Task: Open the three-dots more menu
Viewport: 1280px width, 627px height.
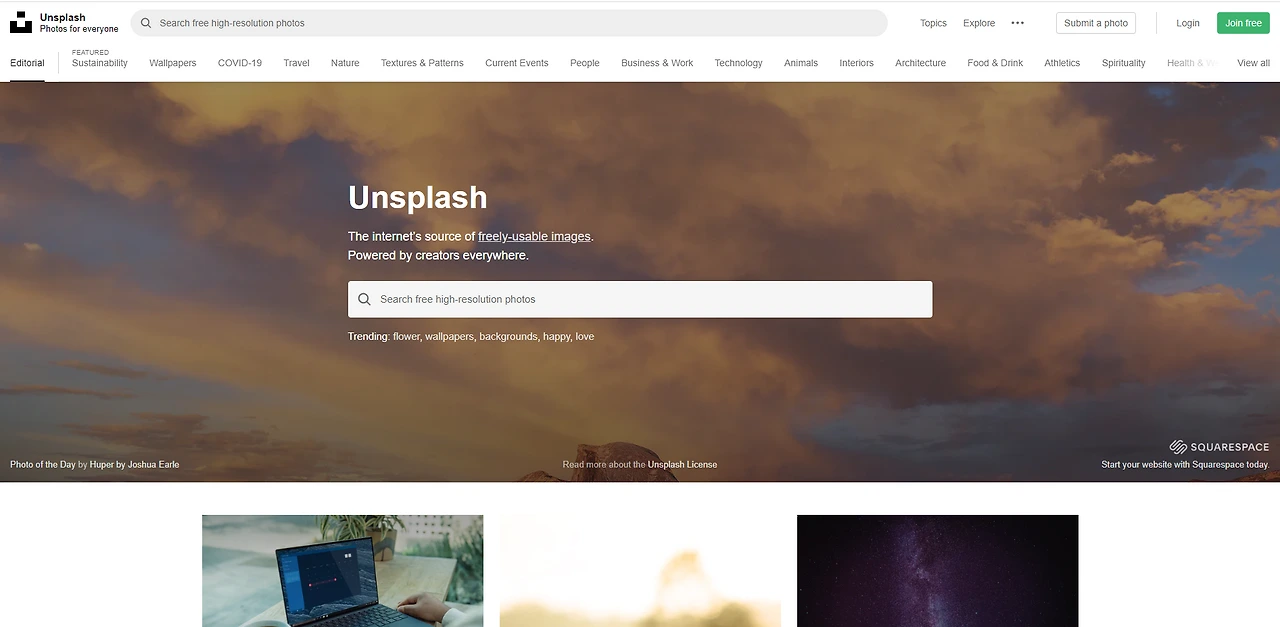Action: tap(1017, 23)
